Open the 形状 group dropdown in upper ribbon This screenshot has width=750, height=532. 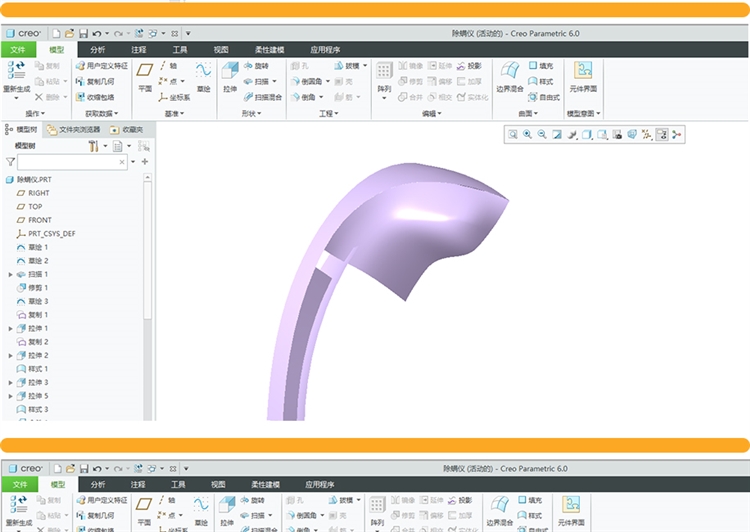[x=251, y=113]
